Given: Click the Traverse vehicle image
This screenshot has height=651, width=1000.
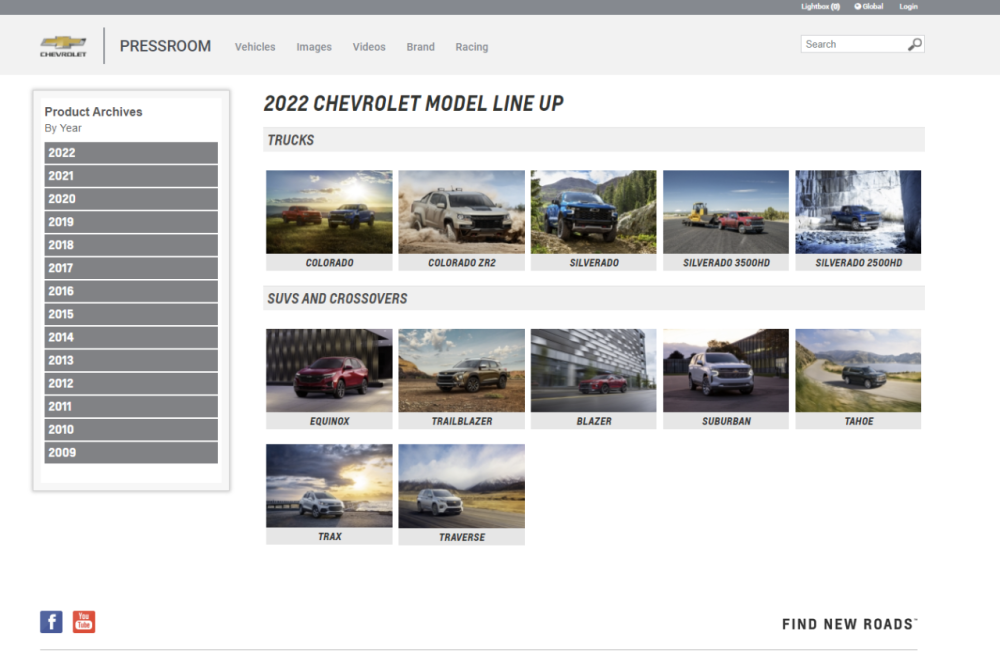Looking at the screenshot, I should point(461,486).
